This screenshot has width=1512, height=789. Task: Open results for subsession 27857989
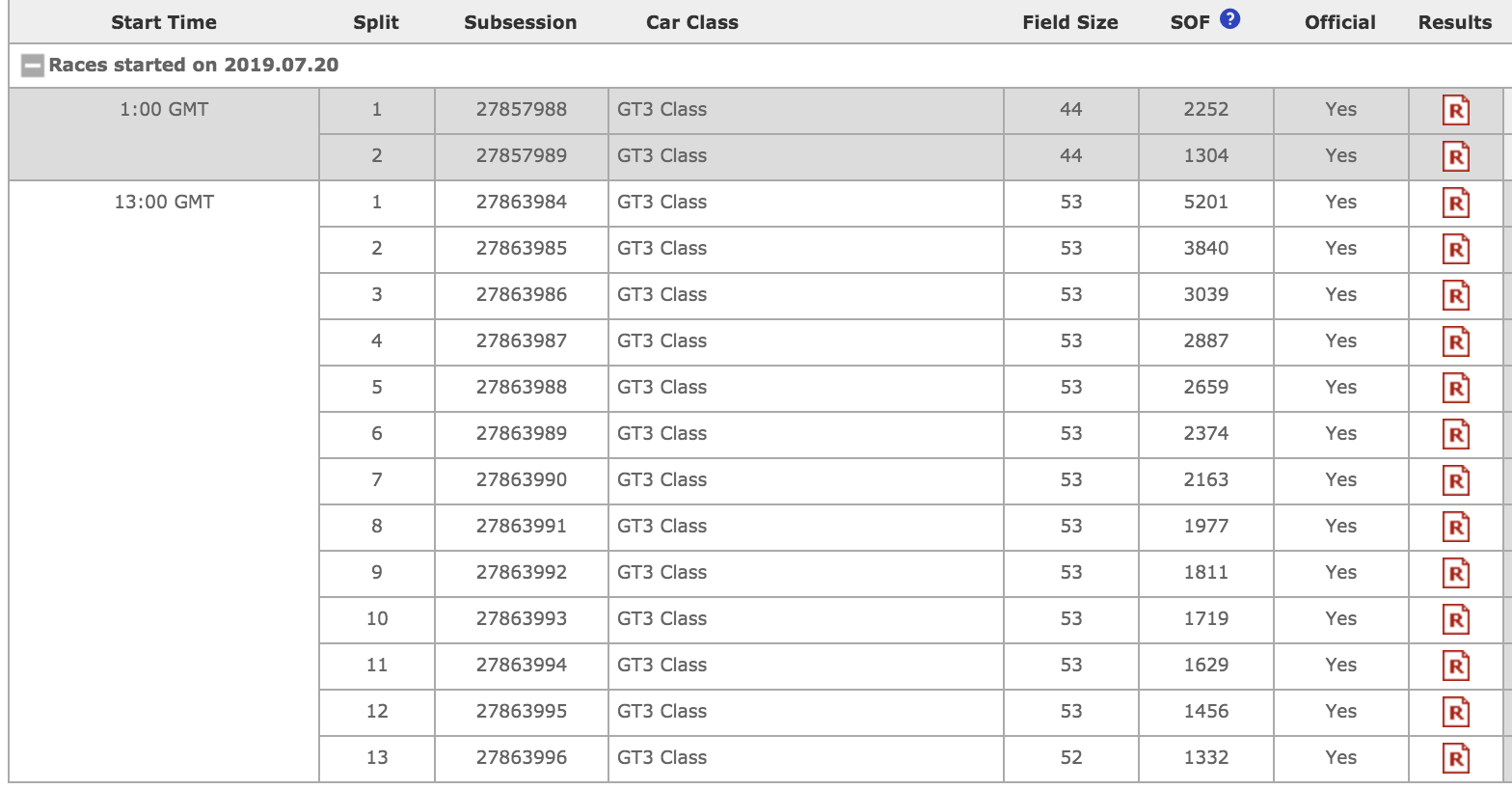1456,157
